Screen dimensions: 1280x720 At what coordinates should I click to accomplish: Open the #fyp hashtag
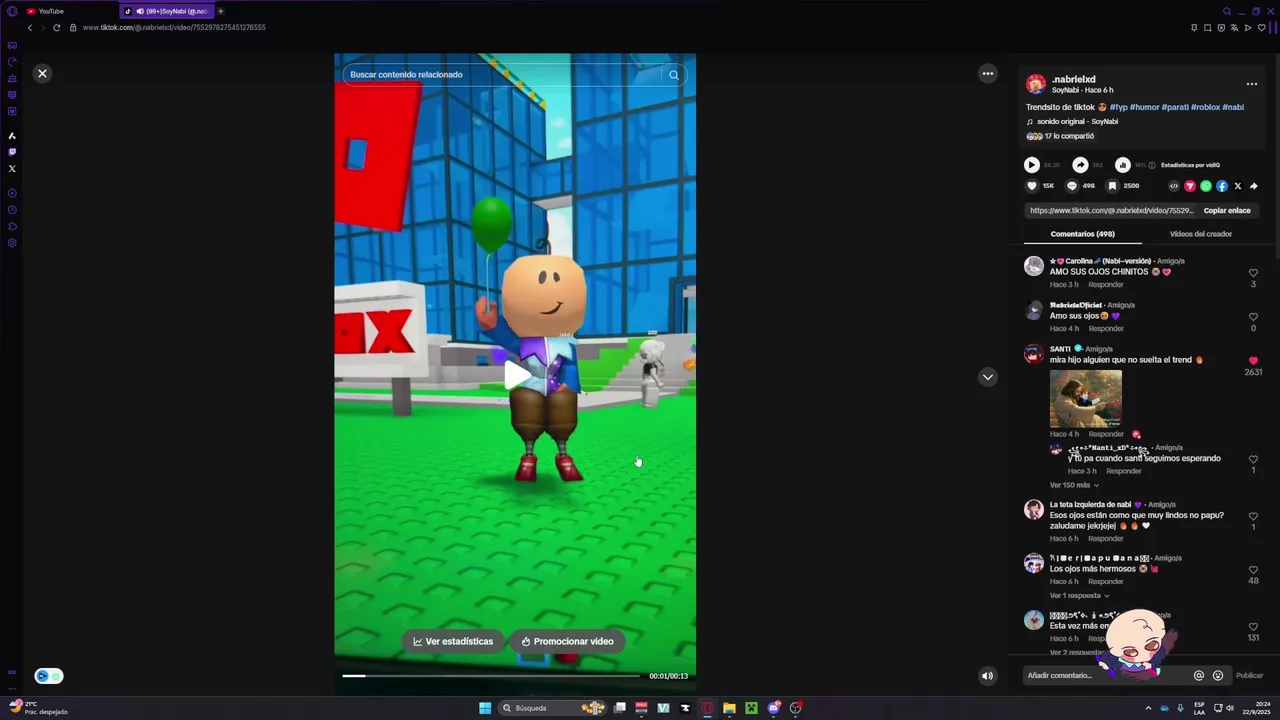pos(1118,107)
